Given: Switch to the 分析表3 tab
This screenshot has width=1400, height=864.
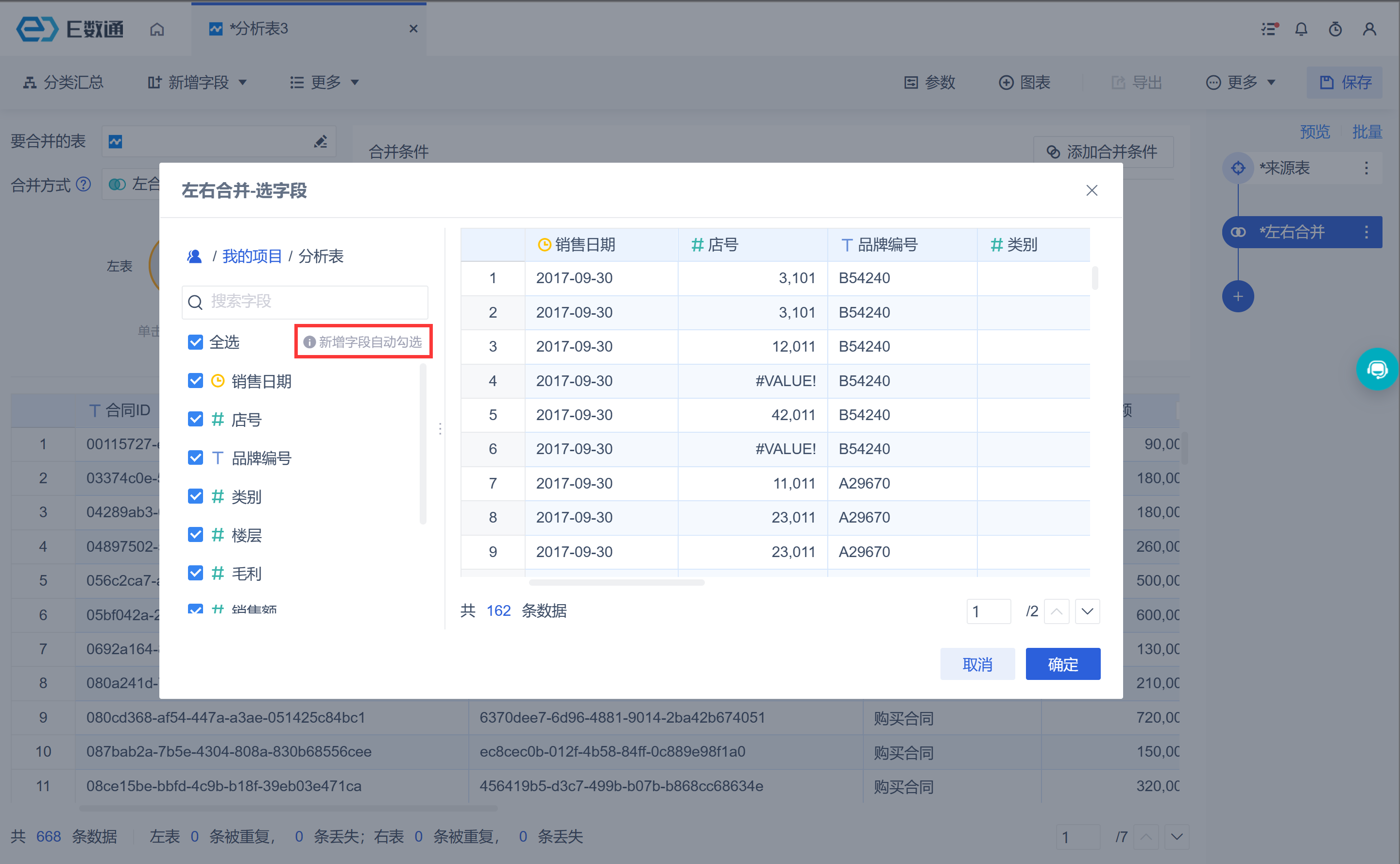Looking at the screenshot, I should (259, 29).
